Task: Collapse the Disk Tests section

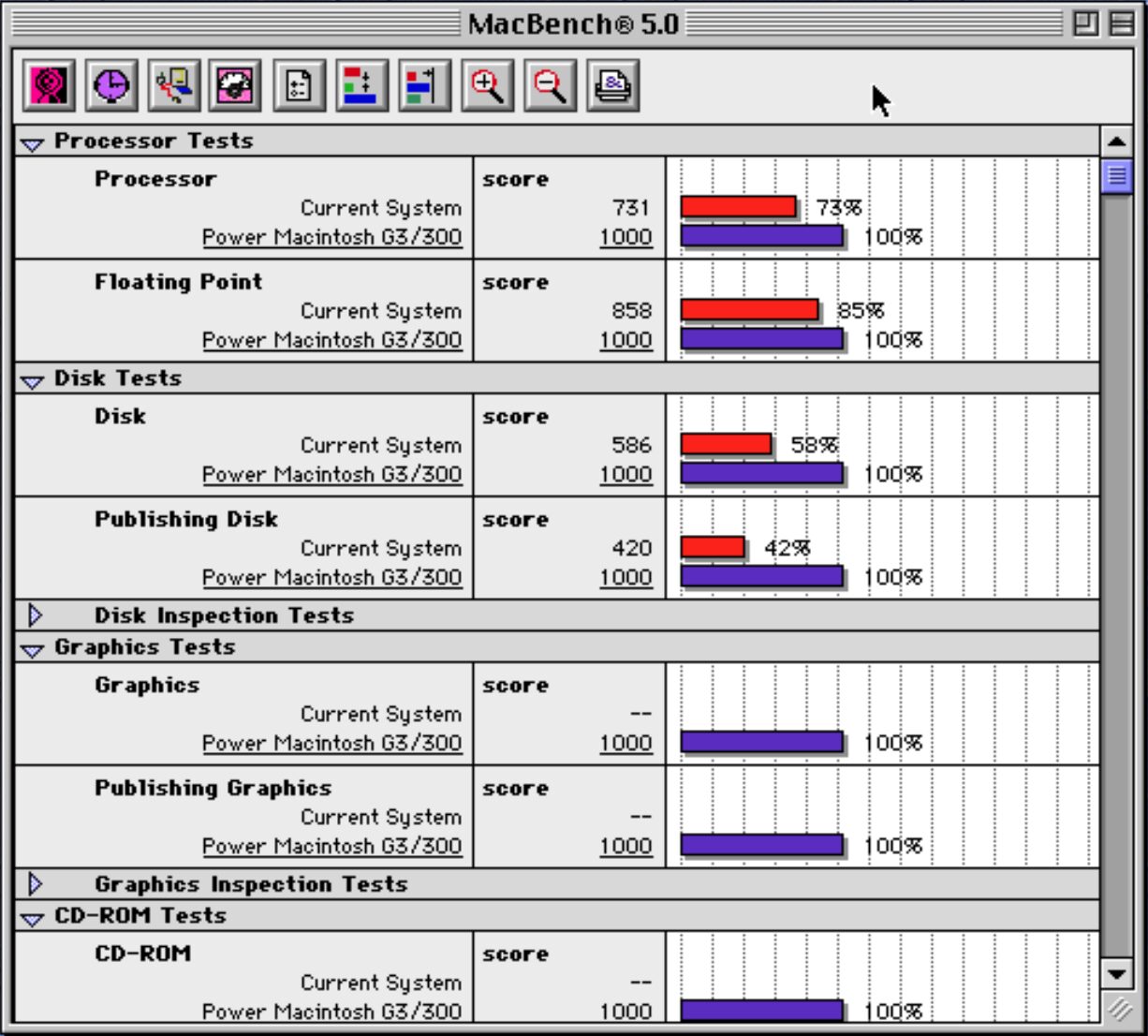Action: (x=33, y=380)
